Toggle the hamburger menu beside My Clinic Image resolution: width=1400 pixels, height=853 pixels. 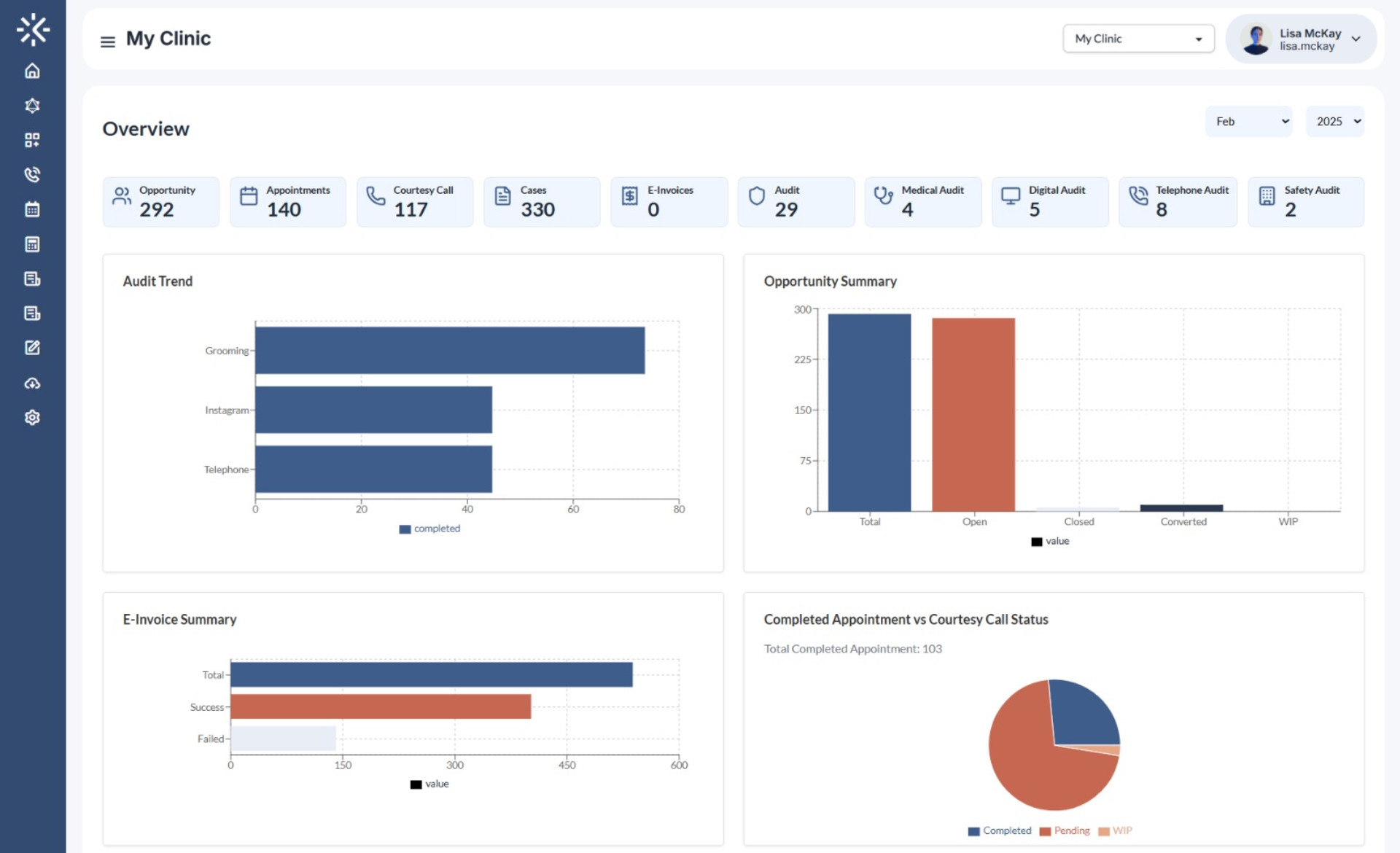[x=107, y=41]
